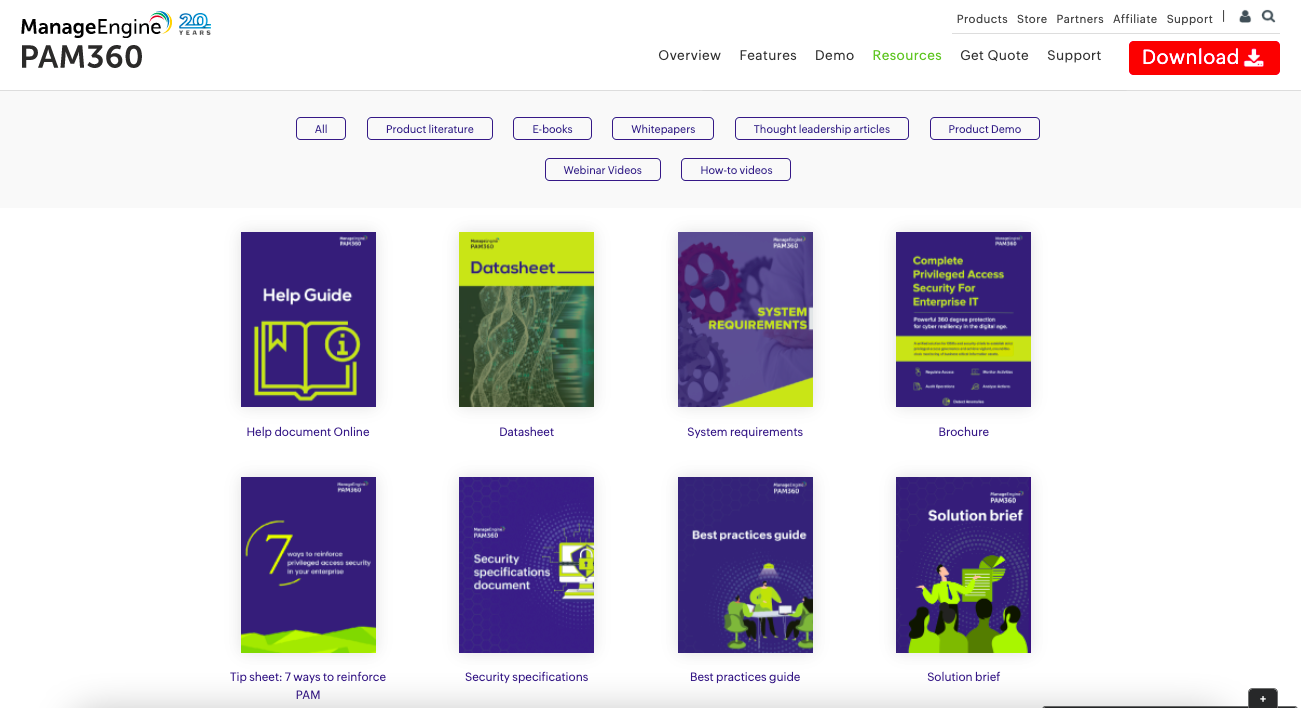Click the Best practices guide text link
The height and width of the screenshot is (708, 1301).
(745, 677)
